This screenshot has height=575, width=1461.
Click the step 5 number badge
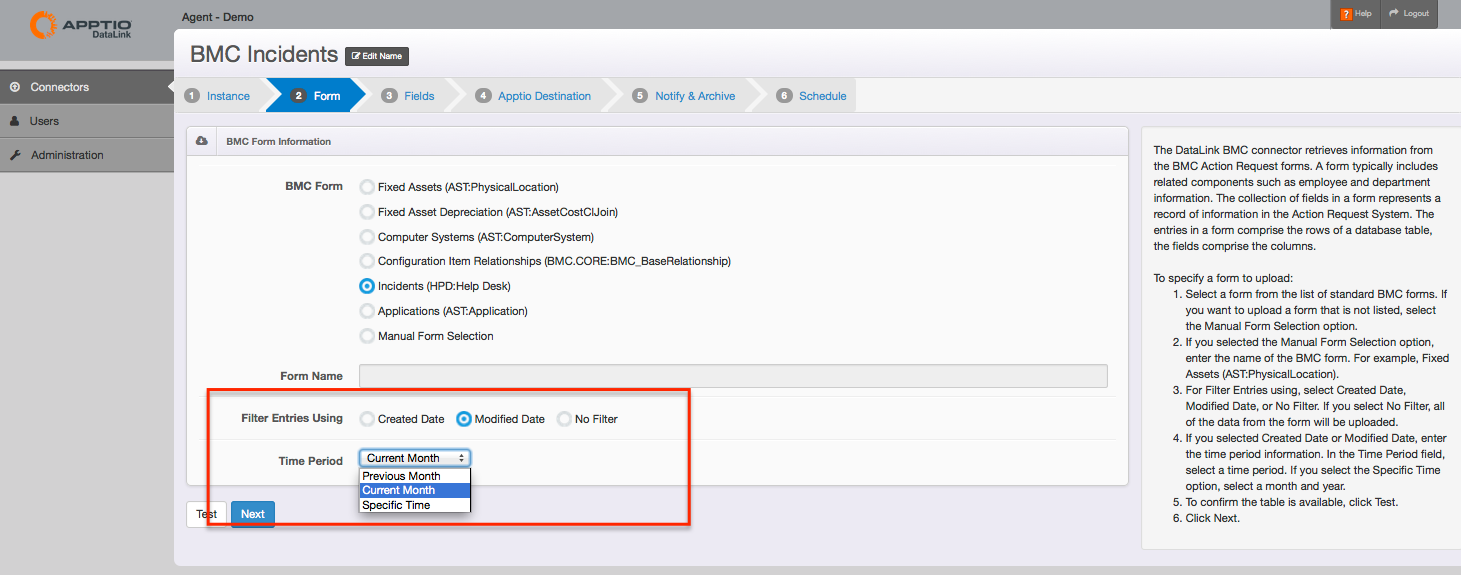point(640,96)
